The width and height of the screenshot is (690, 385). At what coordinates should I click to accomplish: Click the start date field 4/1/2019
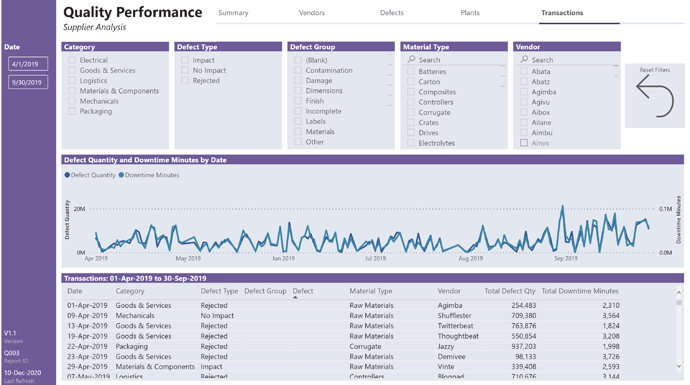[28, 64]
